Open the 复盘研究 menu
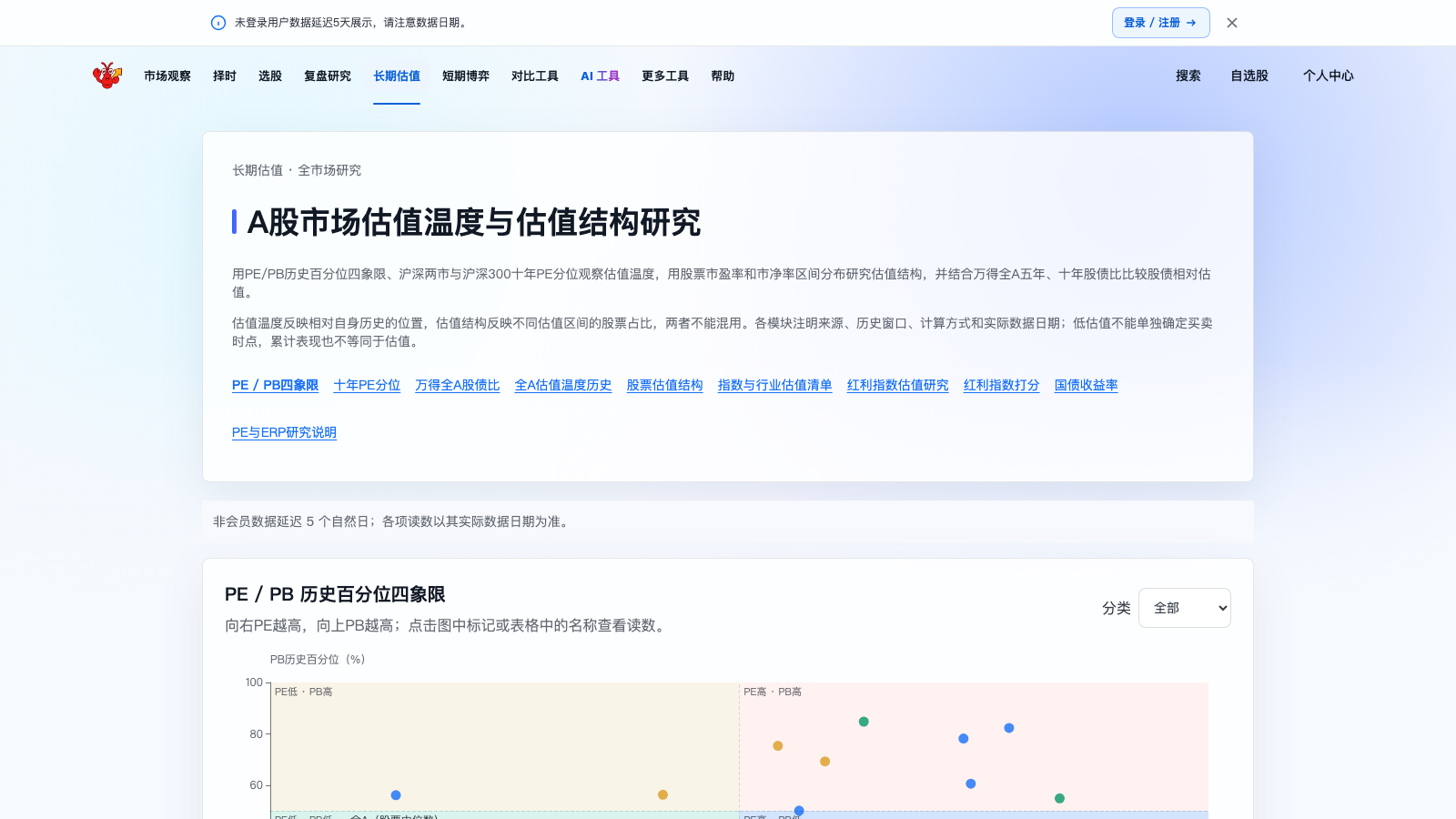The image size is (1456, 819). (x=328, y=76)
